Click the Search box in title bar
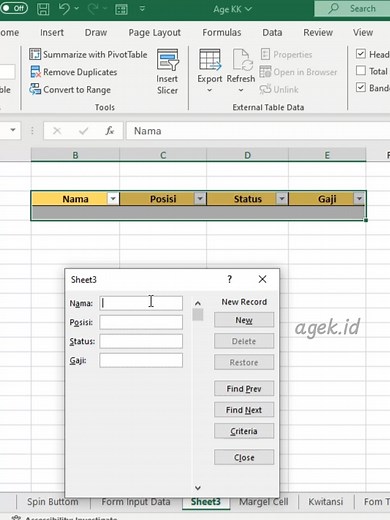The height and width of the screenshot is (520, 390). pos(352,9)
